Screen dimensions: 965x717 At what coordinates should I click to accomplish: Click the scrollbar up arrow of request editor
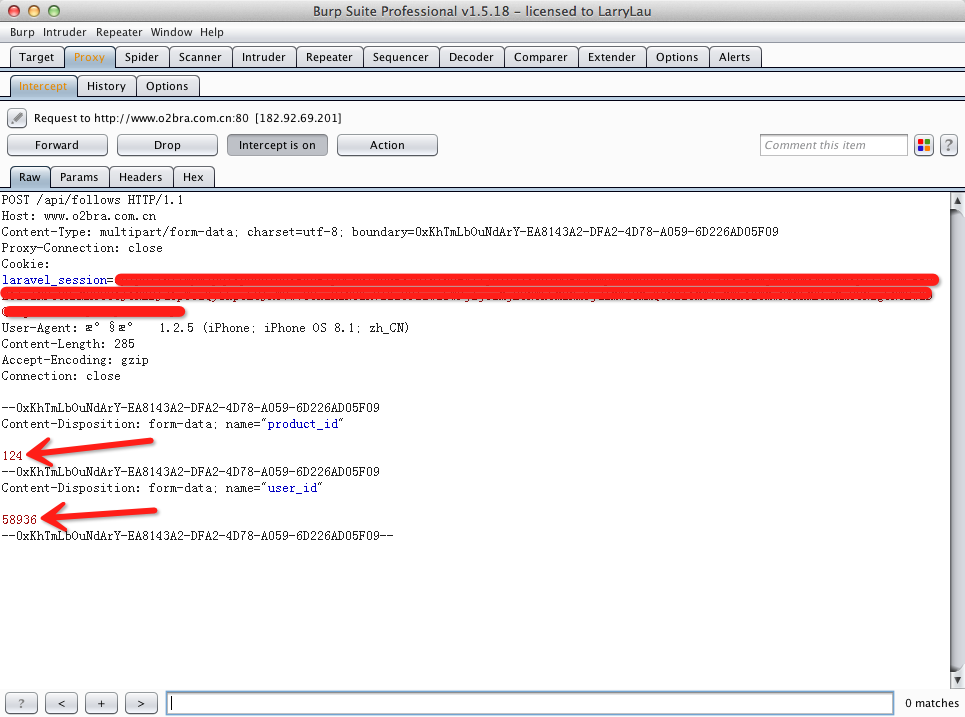(x=957, y=201)
